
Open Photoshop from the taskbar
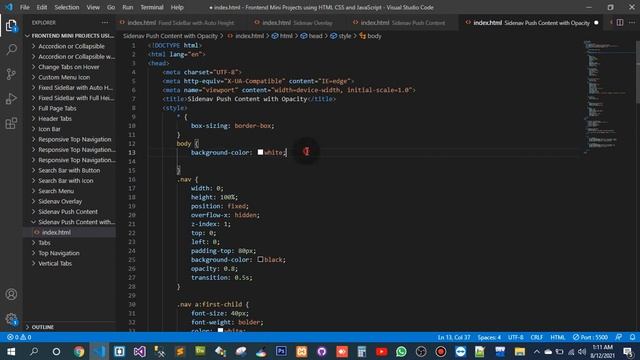coord(281,351)
